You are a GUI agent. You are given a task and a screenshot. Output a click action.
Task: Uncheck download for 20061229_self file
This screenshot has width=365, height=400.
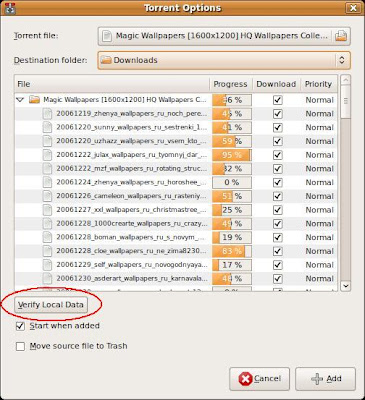click(x=277, y=265)
